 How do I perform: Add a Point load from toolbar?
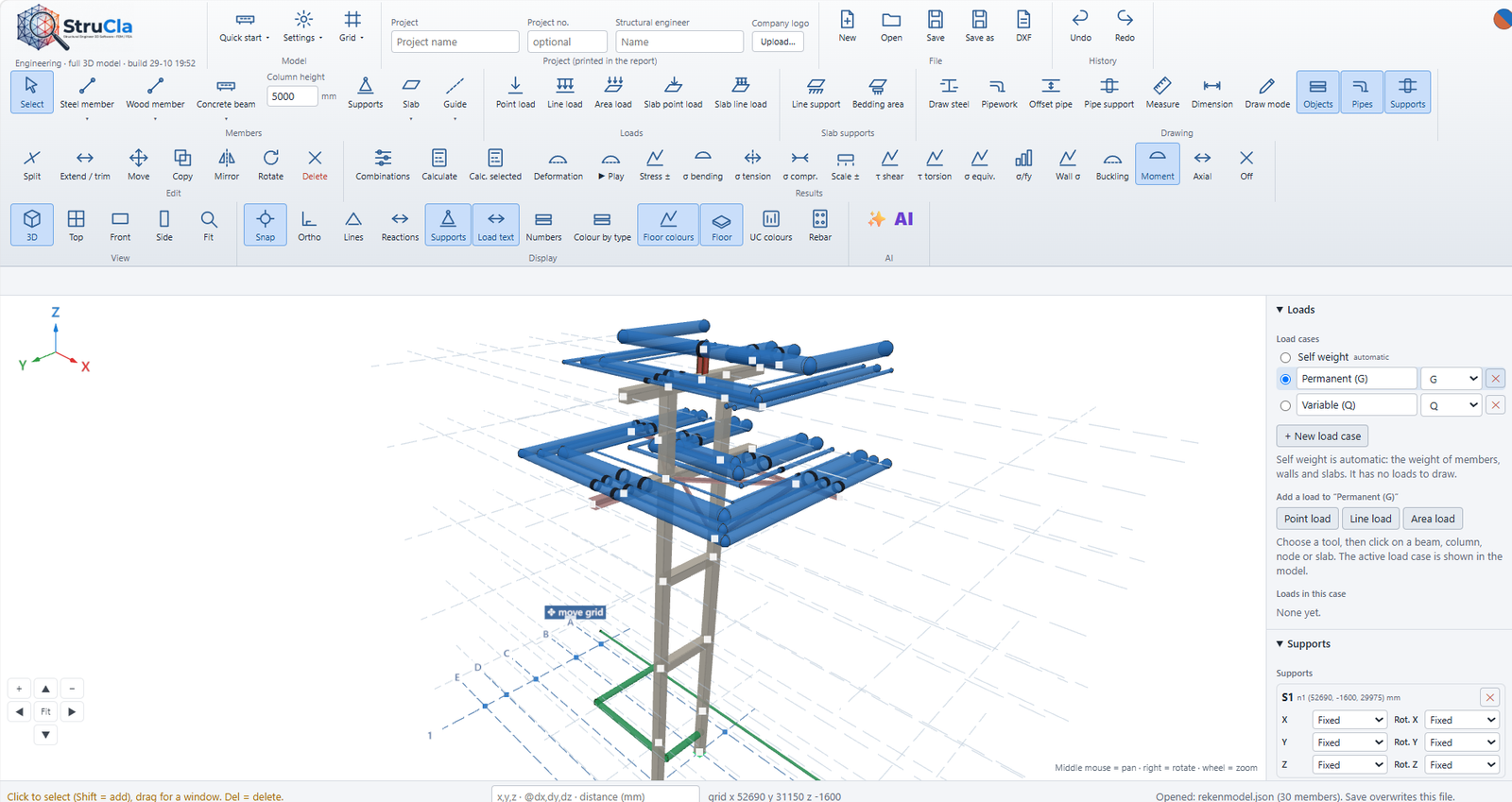(x=515, y=93)
